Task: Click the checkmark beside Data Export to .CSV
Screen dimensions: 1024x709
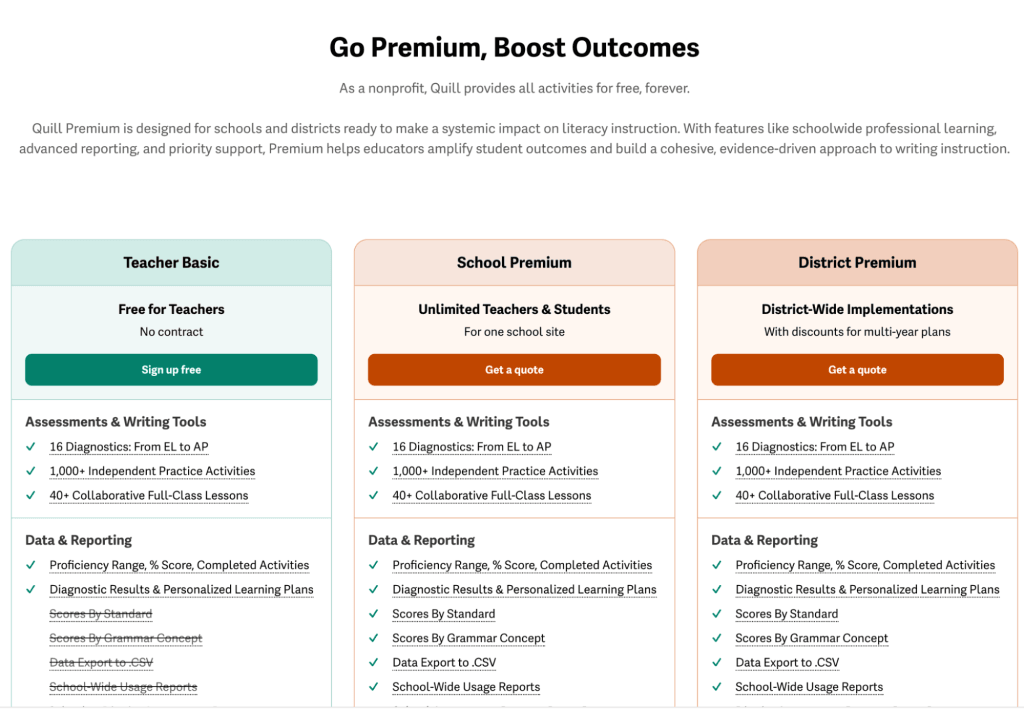Action: [x=374, y=662]
